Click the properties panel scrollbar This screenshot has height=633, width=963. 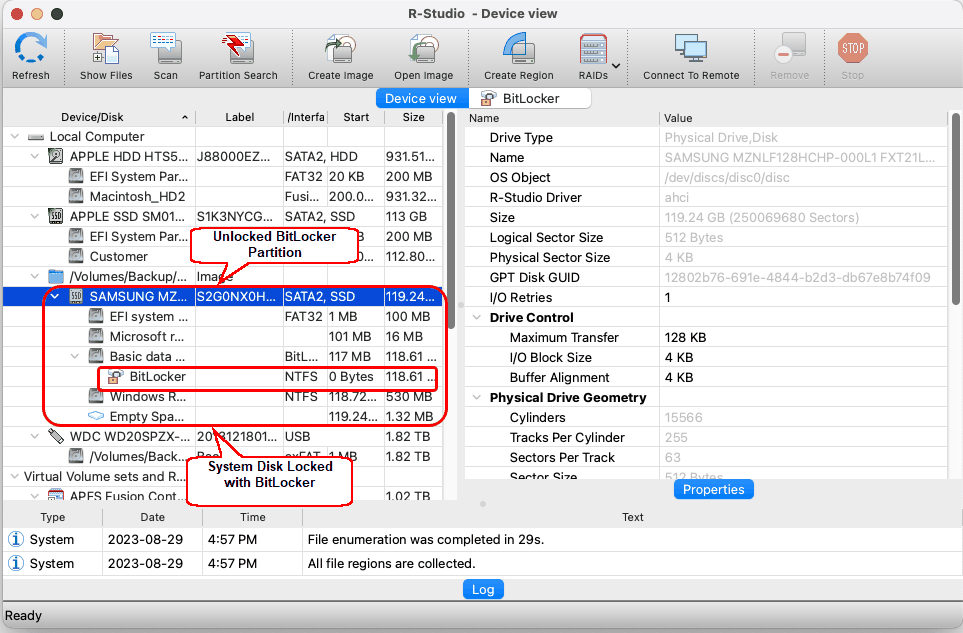pyautogui.click(x=955, y=208)
